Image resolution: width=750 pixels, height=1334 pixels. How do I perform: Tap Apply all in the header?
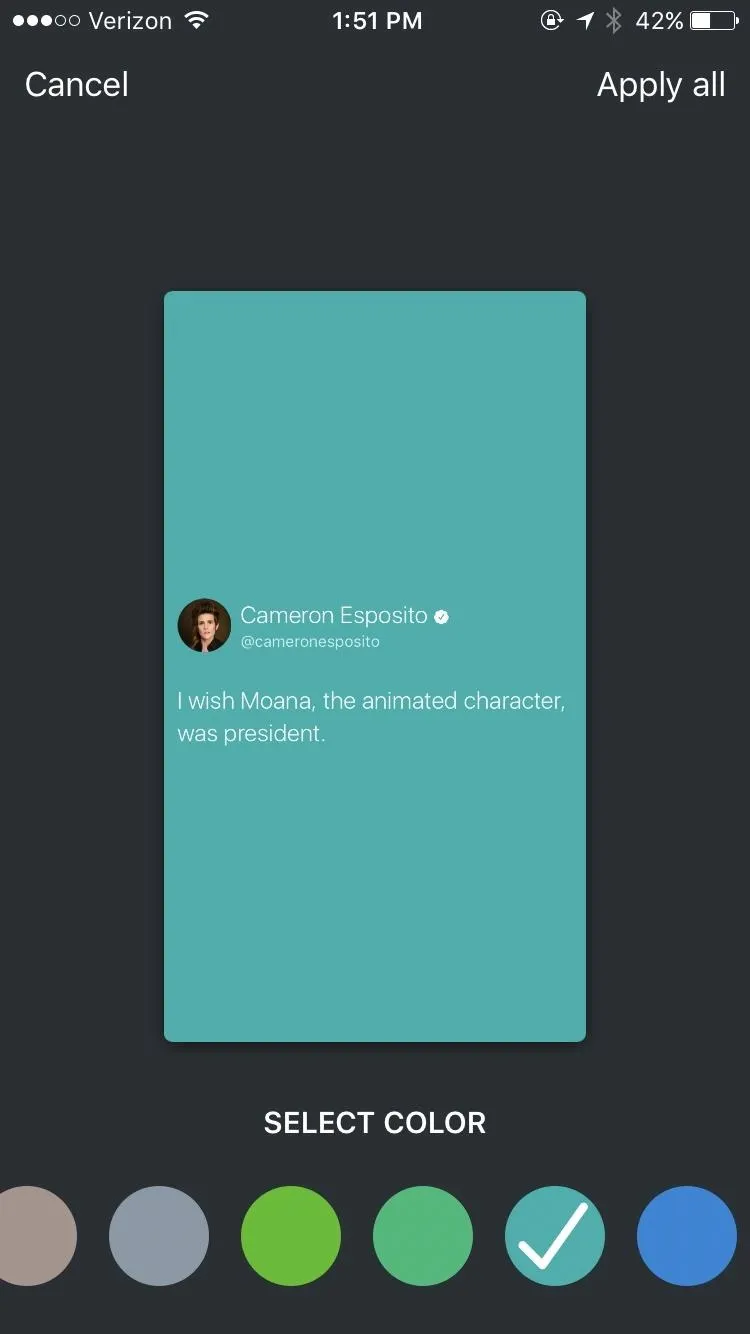[661, 86]
